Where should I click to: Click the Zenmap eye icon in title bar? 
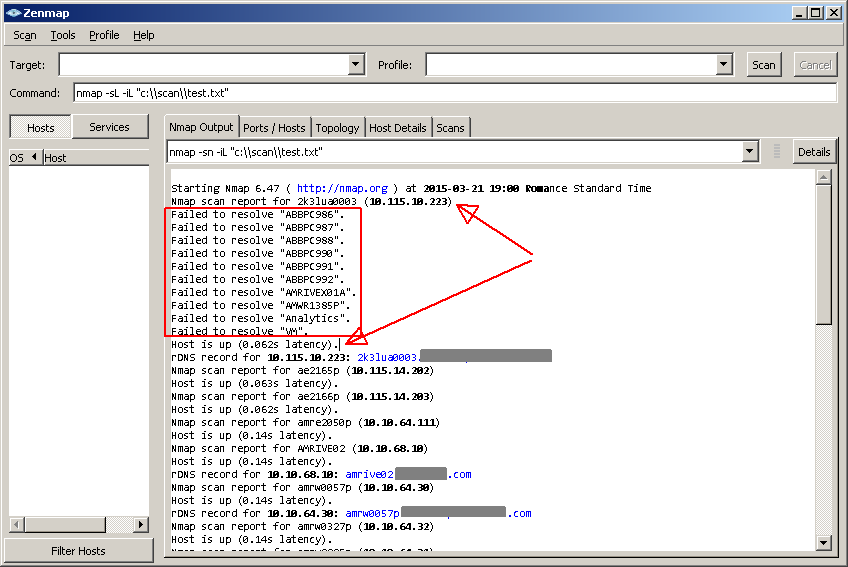pyautogui.click(x=13, y=13)
